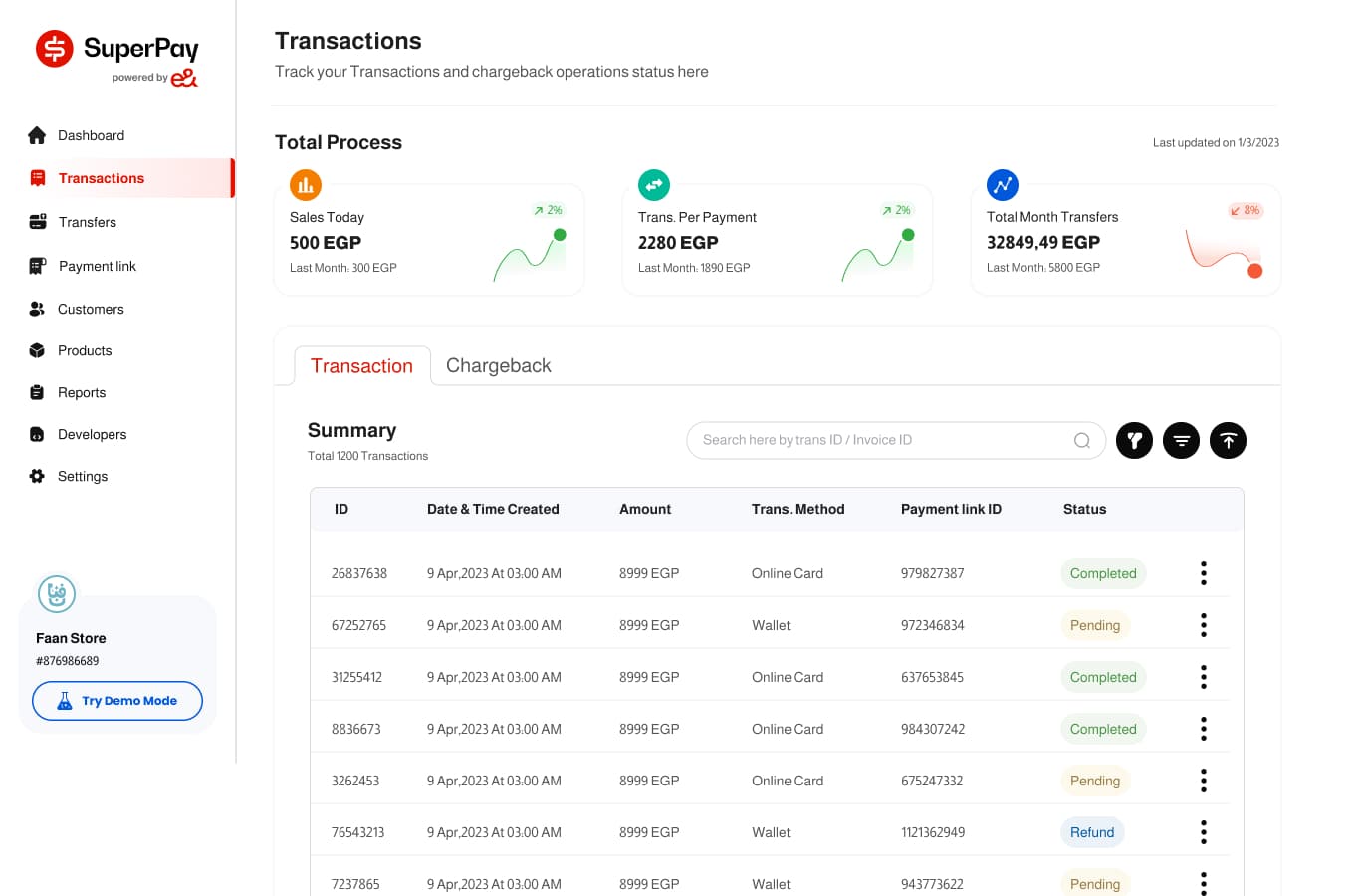Click the search magnifier icon
The width and height of the screenshot is (1360, 896).
1082,440
